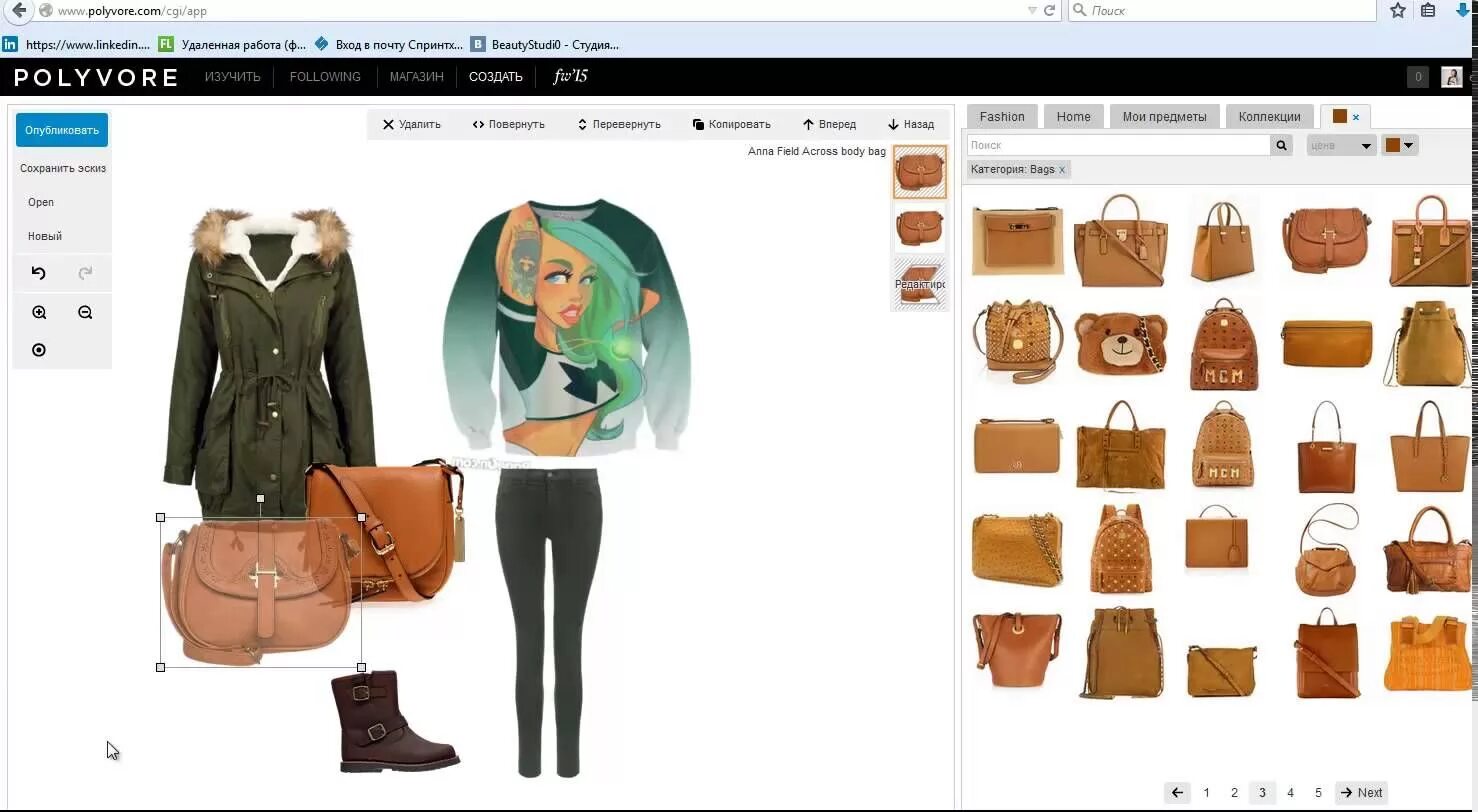
Task: Go to previous page with left arrow
Action: coord(1177,792)
